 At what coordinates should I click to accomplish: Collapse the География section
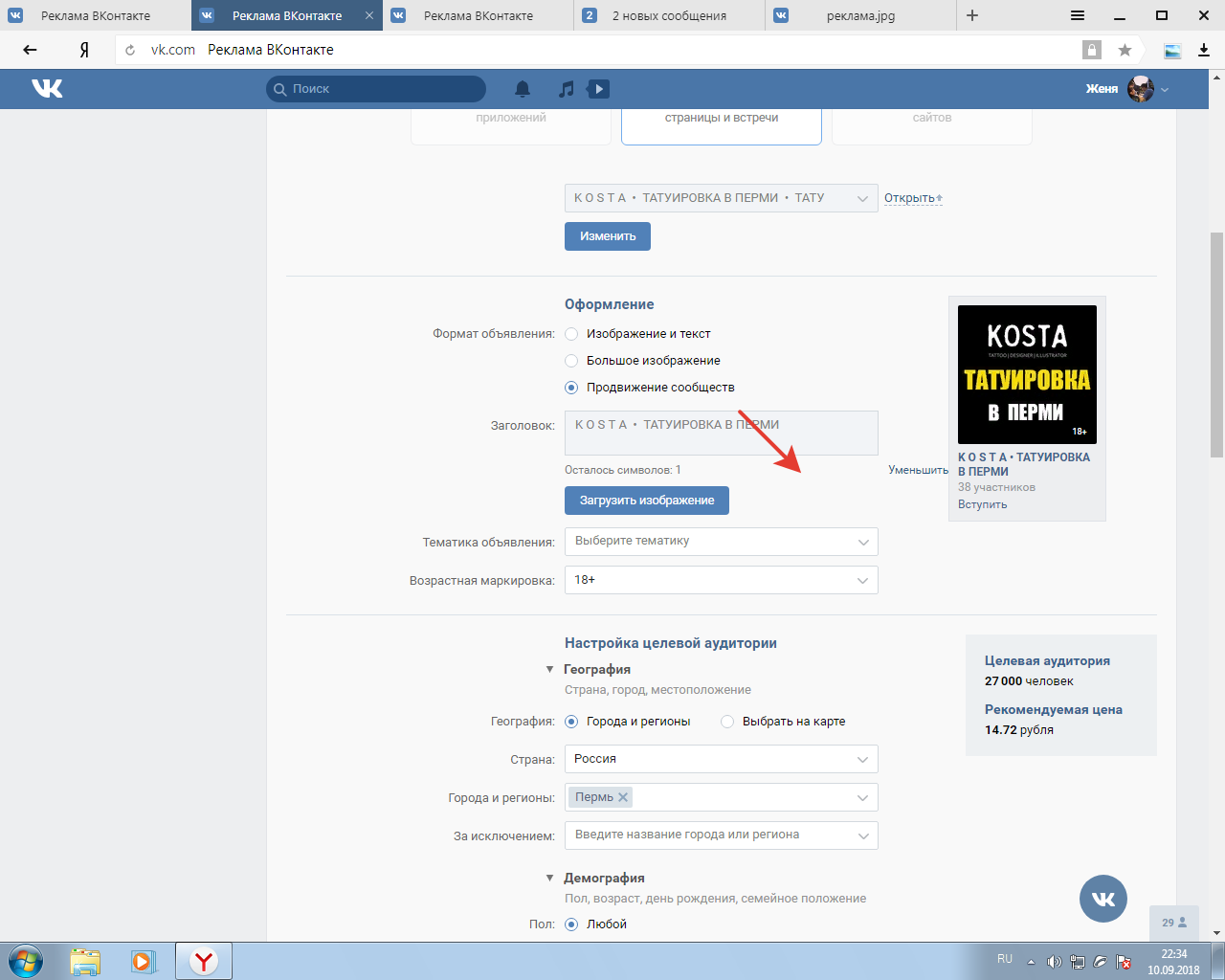(549, 670)
